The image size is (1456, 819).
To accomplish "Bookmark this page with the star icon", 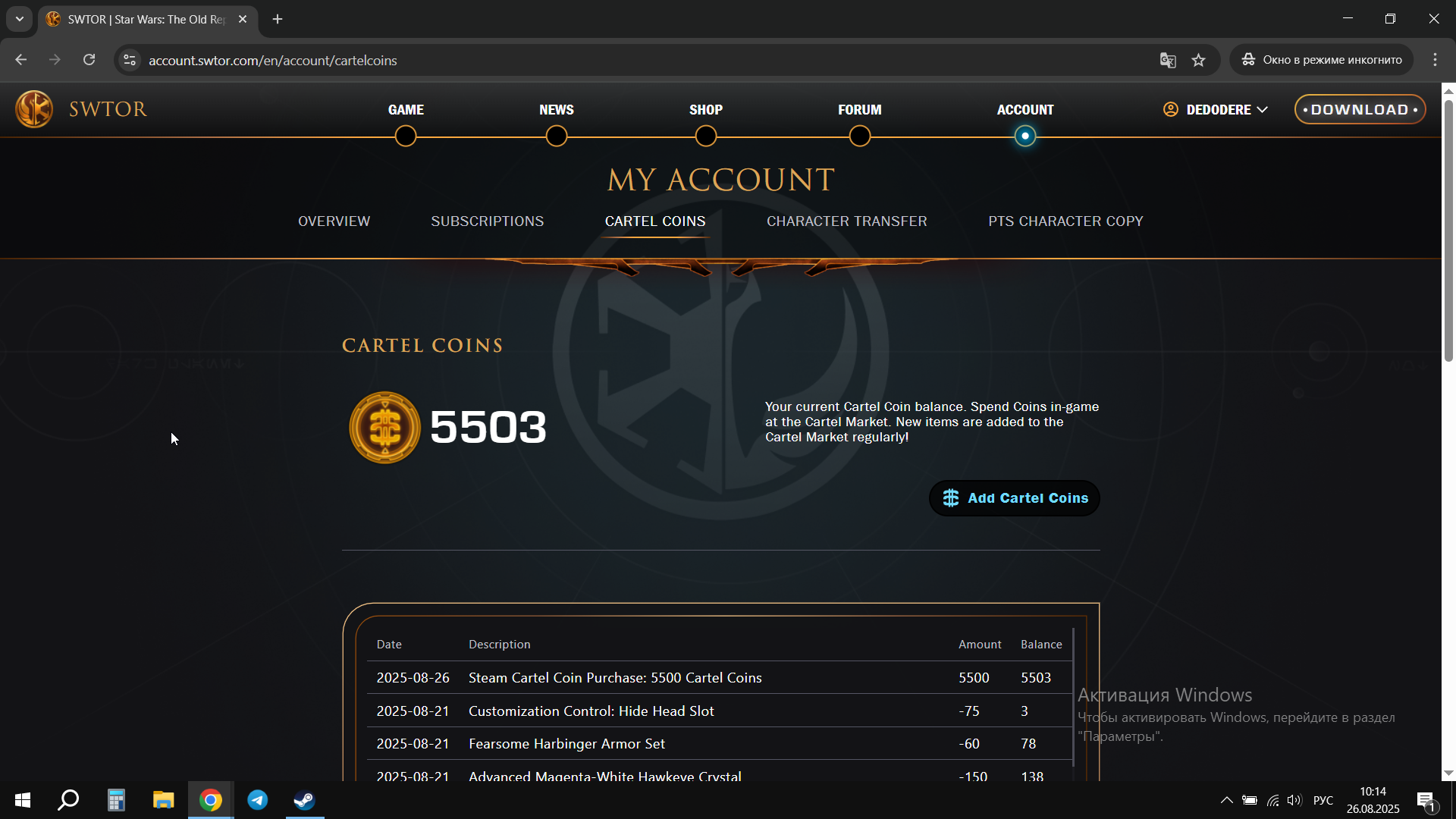I will [1198, 60].
